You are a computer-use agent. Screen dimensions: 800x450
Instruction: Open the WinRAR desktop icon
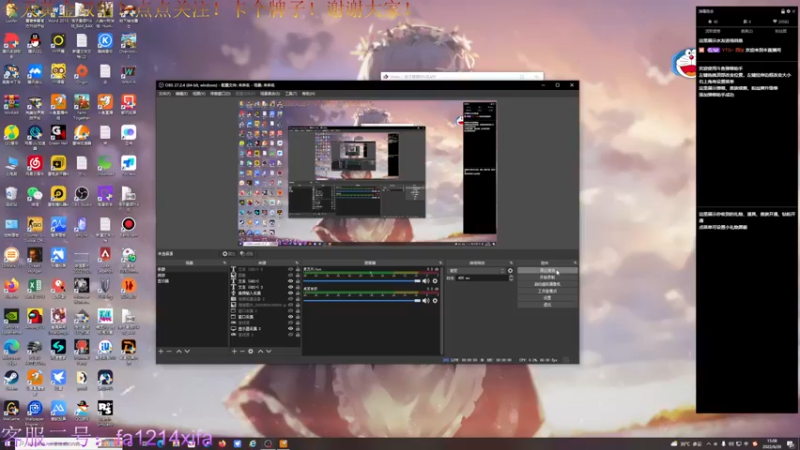11,104
